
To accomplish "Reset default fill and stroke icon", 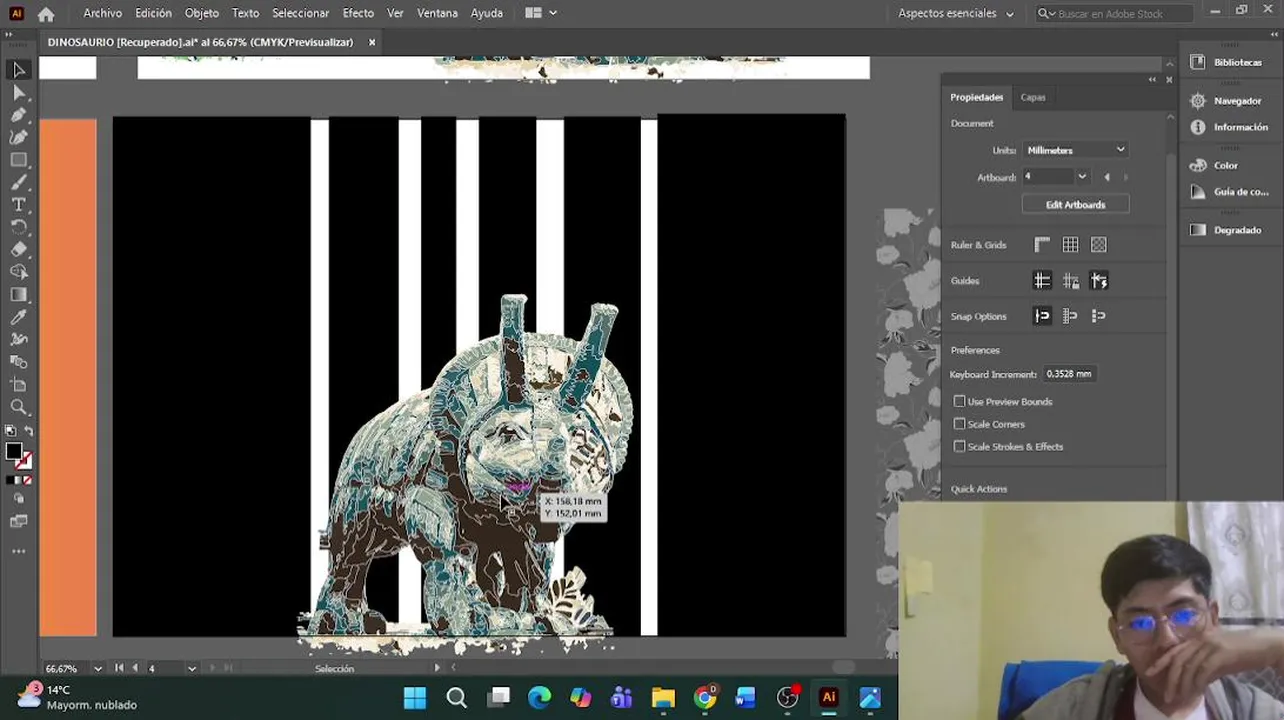I will [10, 432].
